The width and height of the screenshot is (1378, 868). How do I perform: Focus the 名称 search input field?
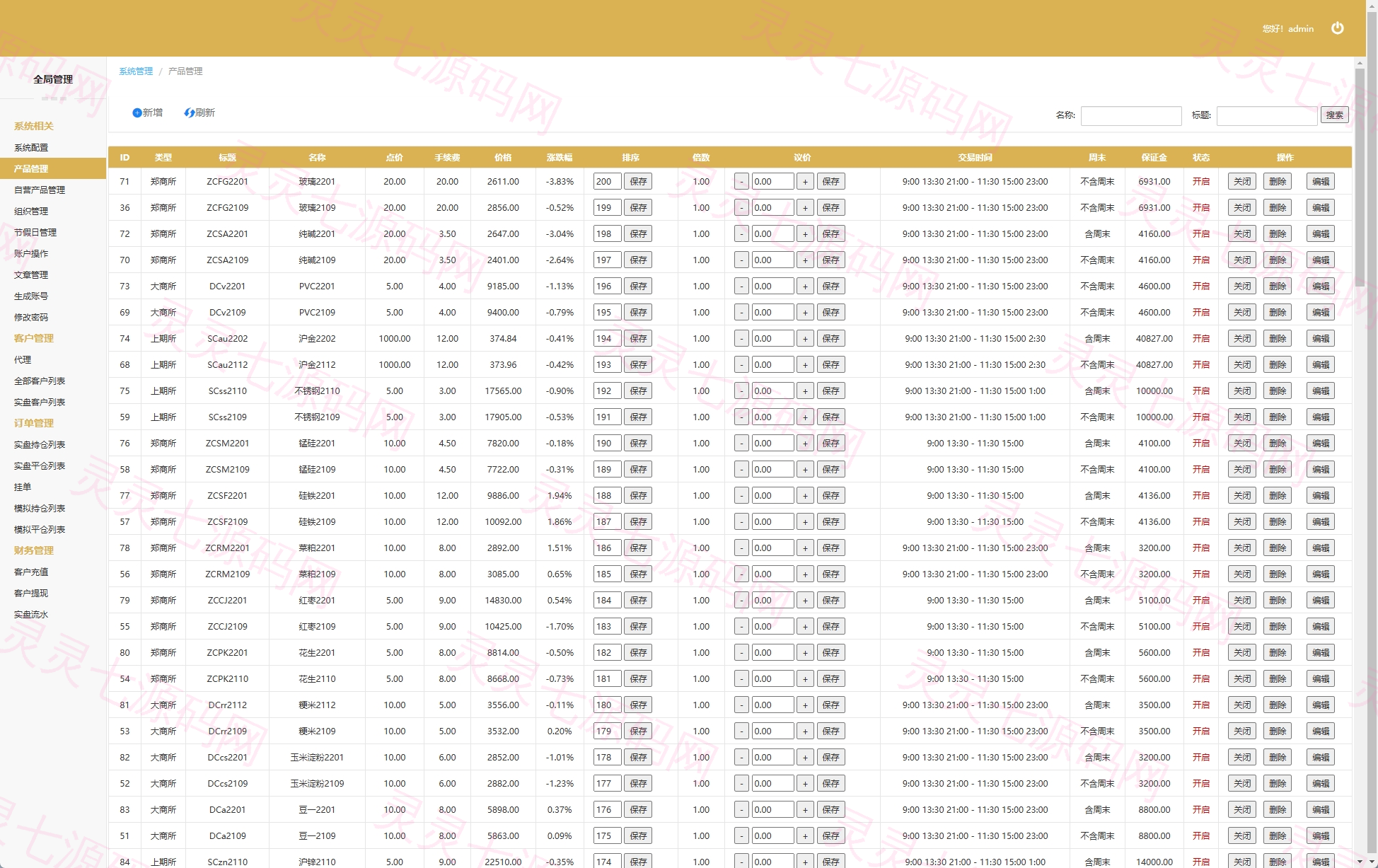point(1131,115)
